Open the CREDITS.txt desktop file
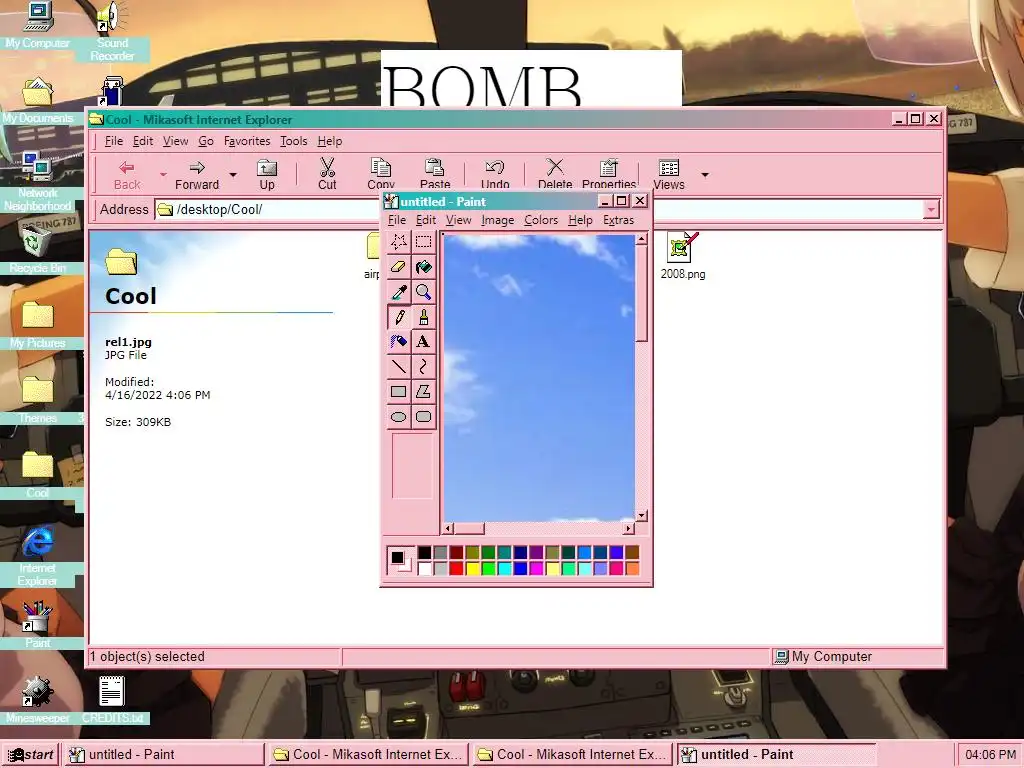Image resolution: width=1024 pixels, height=768 pixels. pyautogui.click(x=112, y=699)
